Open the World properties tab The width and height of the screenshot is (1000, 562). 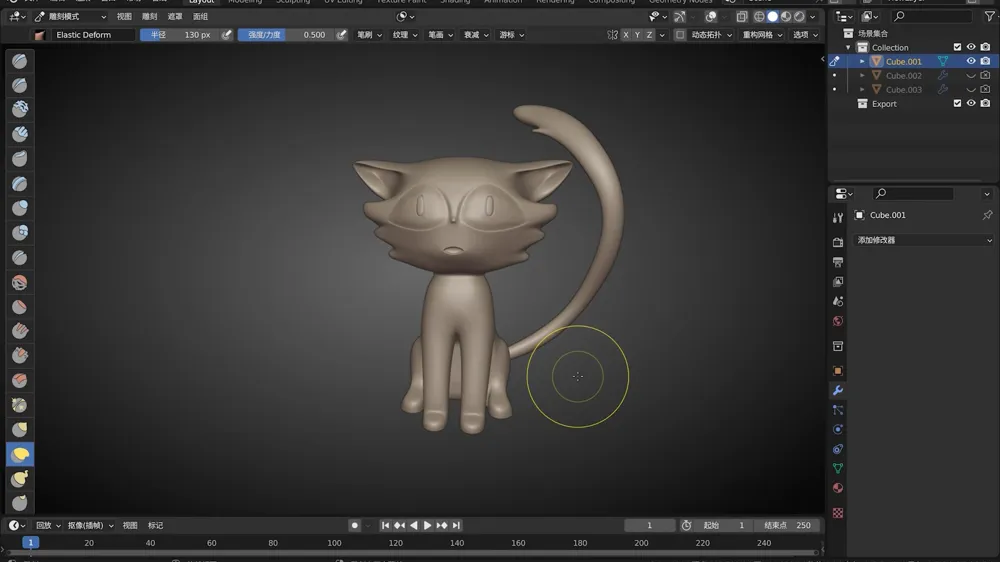(838, 321)
